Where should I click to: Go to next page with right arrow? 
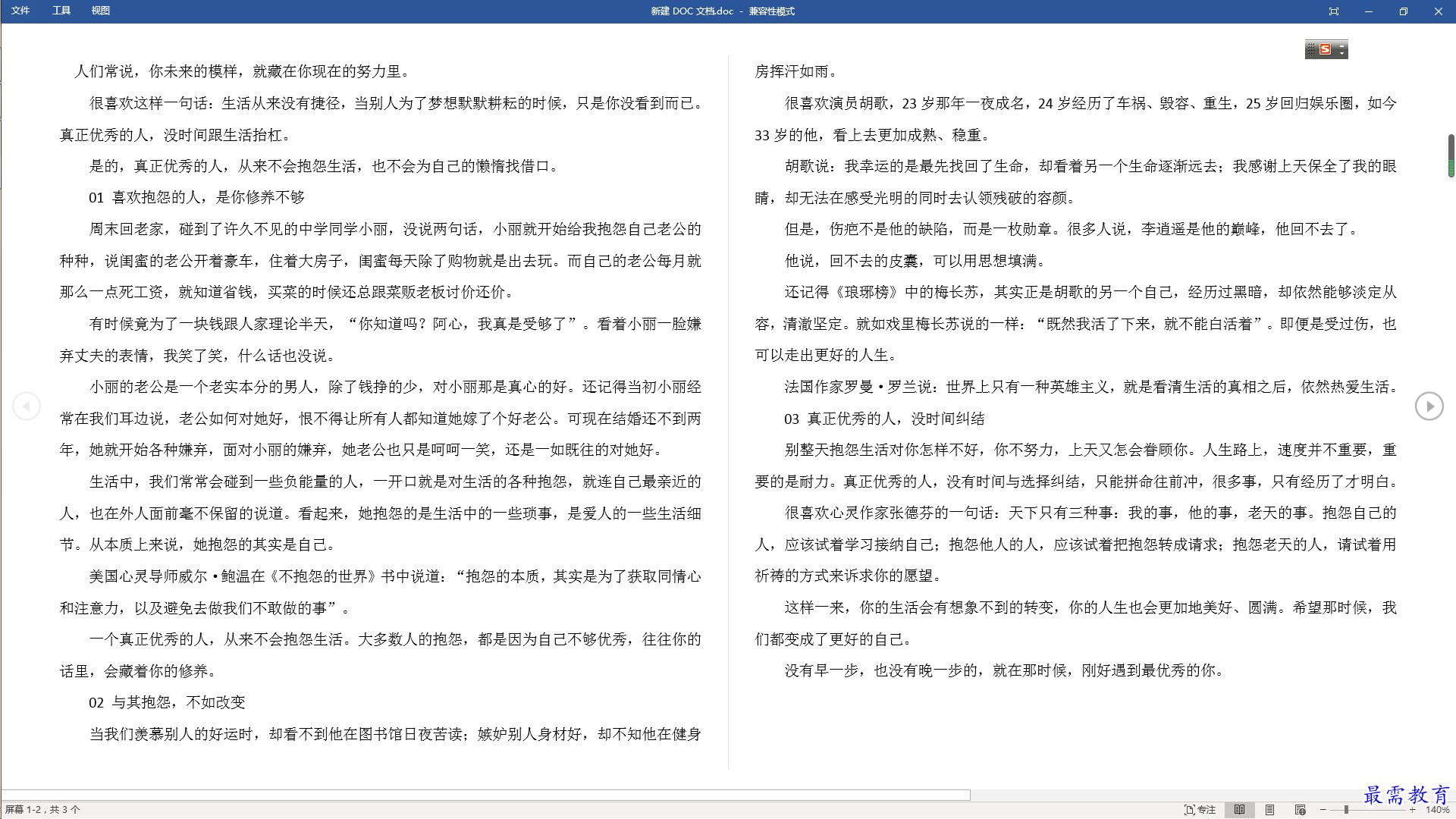1429,406
